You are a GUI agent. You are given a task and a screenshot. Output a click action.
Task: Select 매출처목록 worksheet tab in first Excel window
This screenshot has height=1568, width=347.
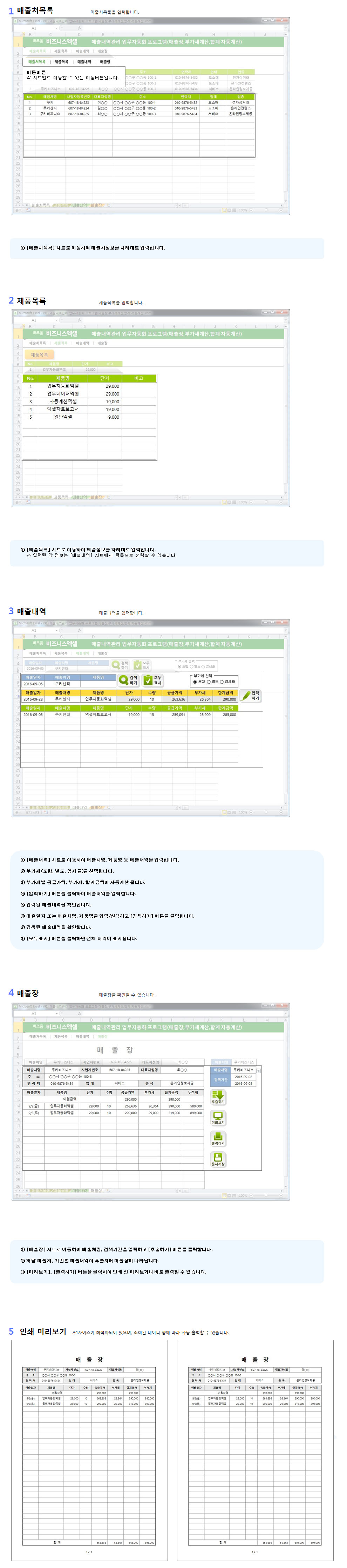pos(41,205)
